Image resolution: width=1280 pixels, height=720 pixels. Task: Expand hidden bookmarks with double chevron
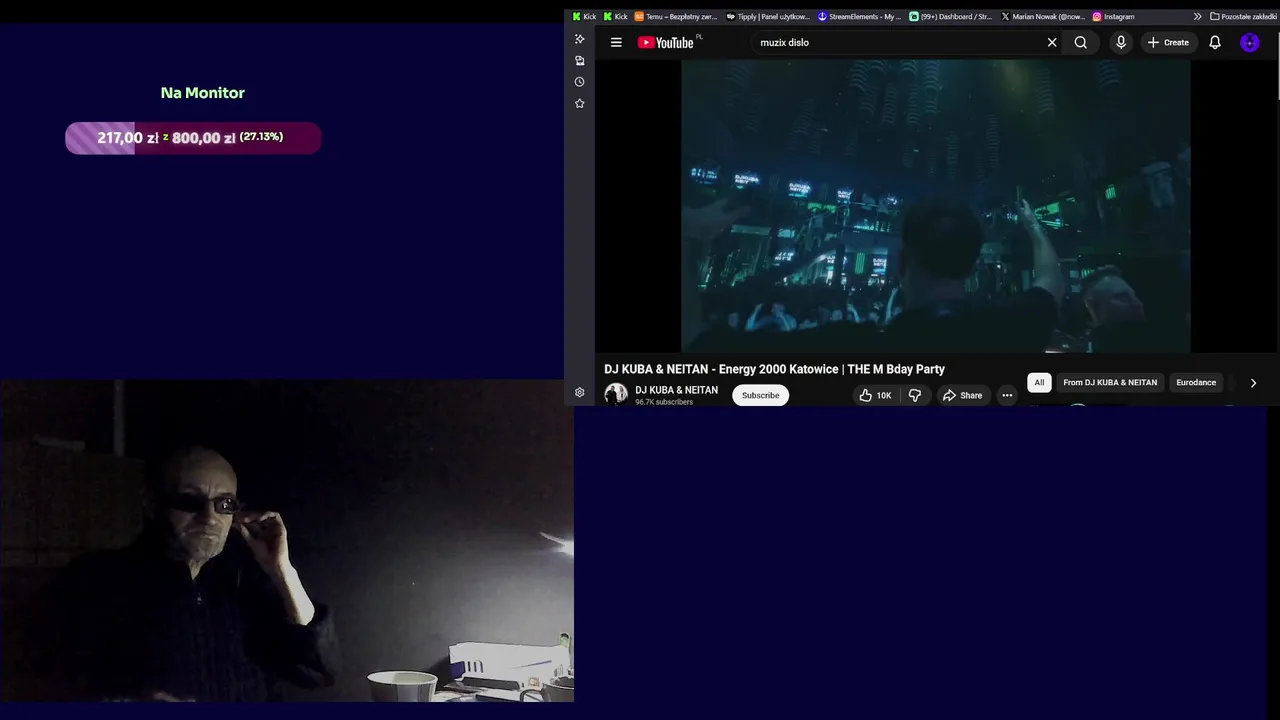(1197, 16)
